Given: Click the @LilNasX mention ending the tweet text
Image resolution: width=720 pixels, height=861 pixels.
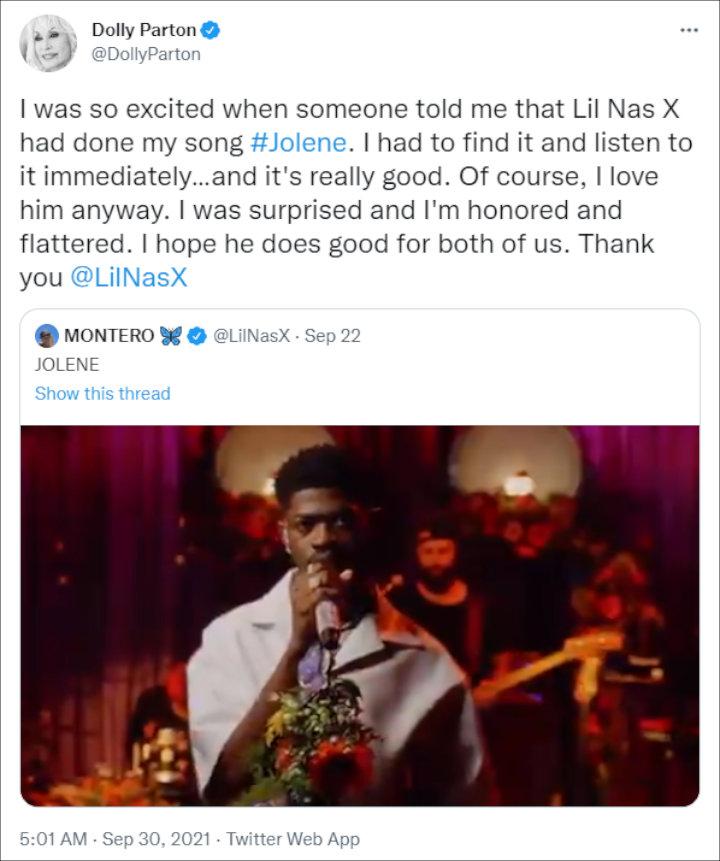Looking at the screenshot, I should [129, 278].
